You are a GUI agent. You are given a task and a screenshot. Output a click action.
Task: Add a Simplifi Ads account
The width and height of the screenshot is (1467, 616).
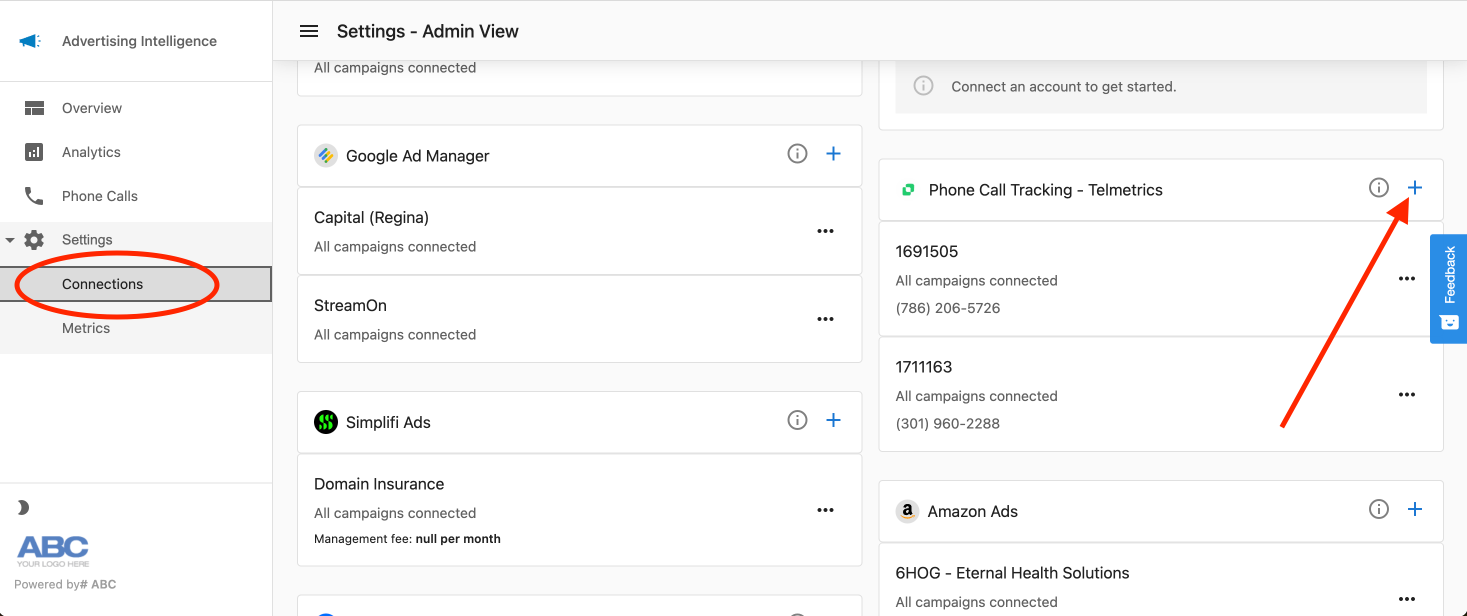(x=833, y=420)
